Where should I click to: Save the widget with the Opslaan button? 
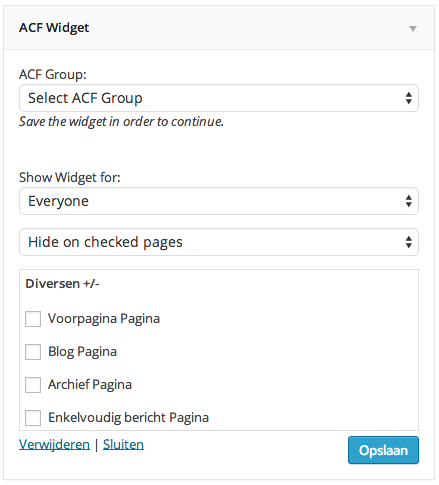[383, 450]
